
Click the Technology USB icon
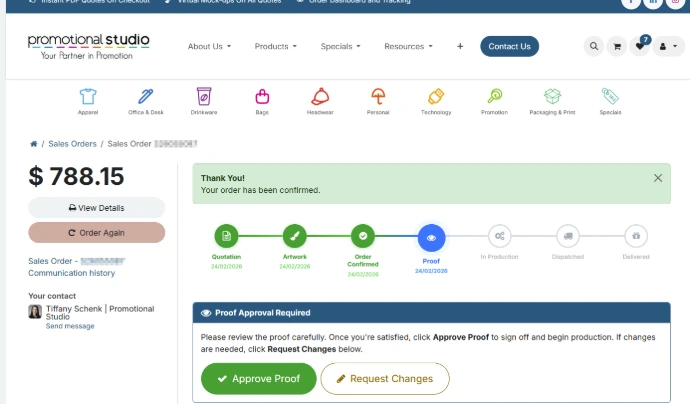click(436, 98)
